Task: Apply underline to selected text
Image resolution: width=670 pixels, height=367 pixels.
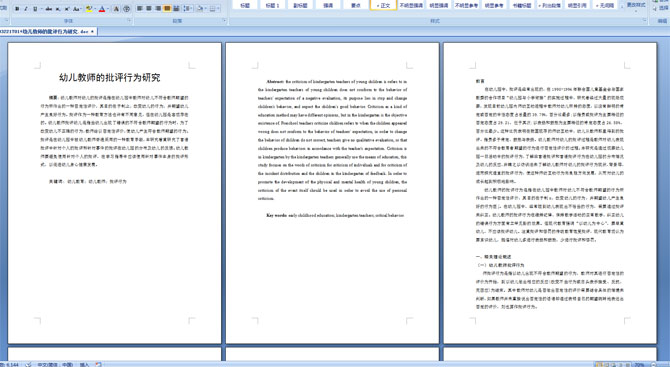Action: [x=35, y=9]
